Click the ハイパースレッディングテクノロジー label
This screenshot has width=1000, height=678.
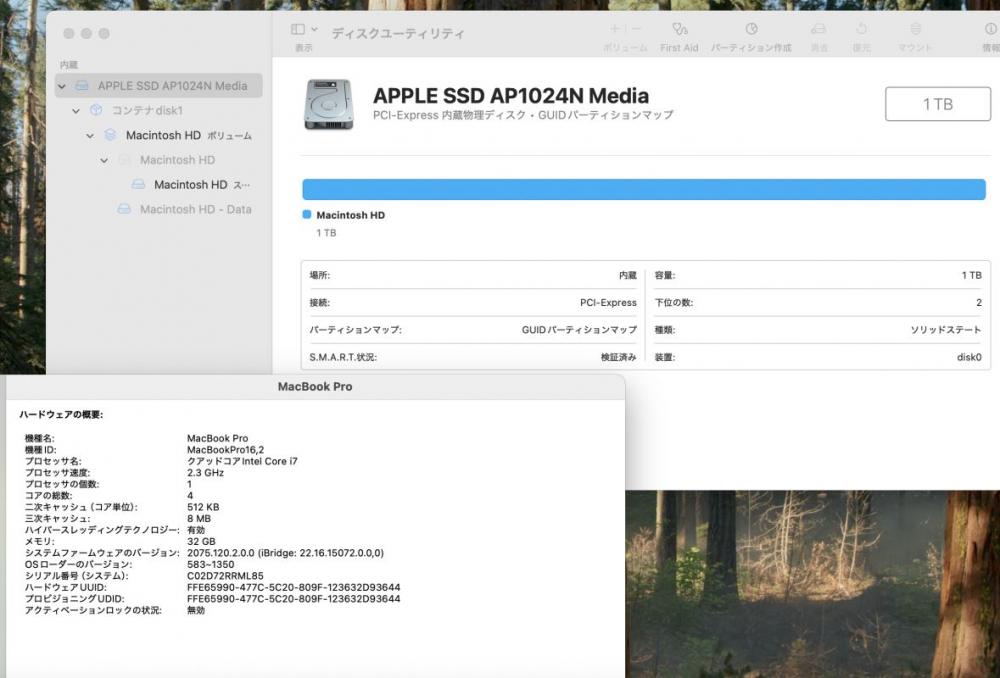pyautogui.click(x=103, y=530)
